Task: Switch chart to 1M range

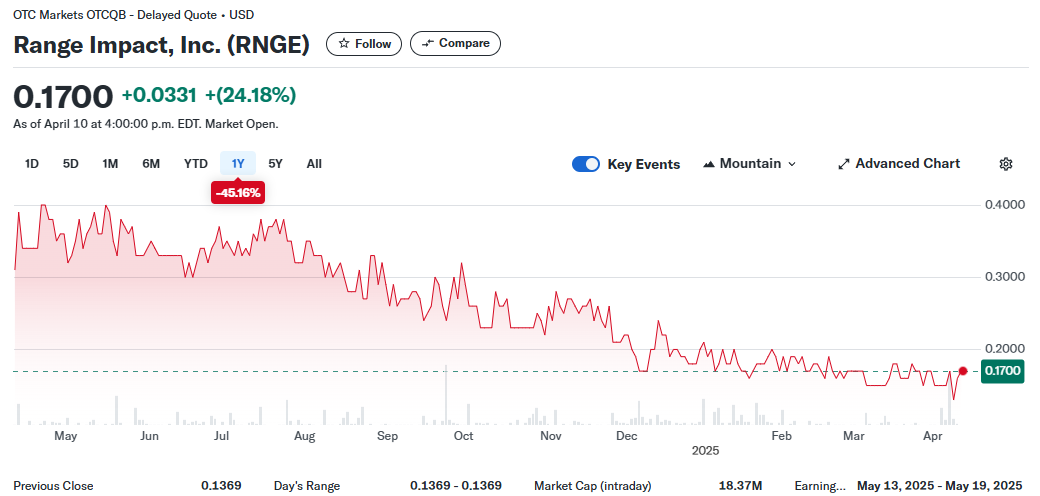Action: pos(110,164)
